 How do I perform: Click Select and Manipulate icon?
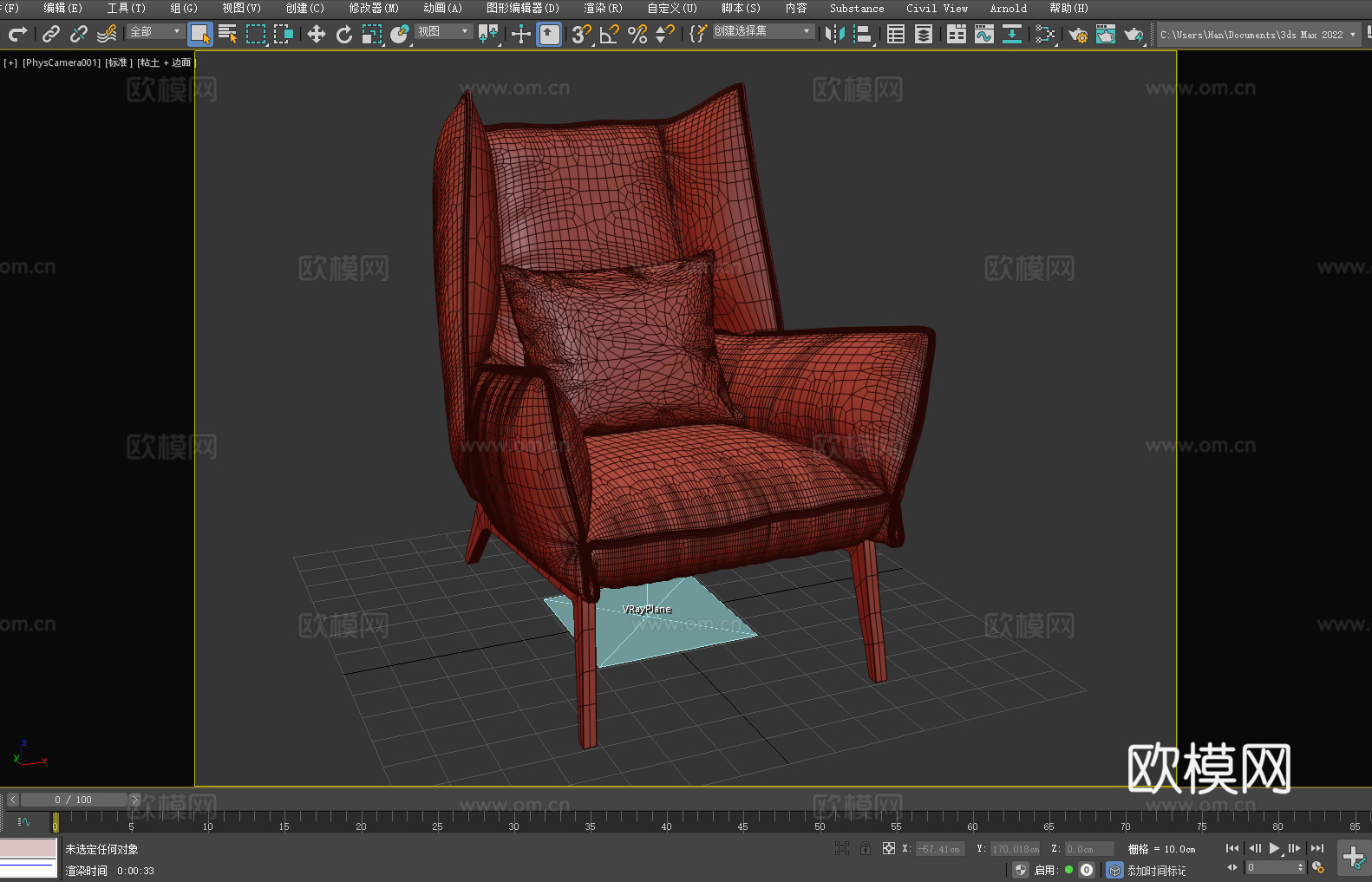(521, 34)
